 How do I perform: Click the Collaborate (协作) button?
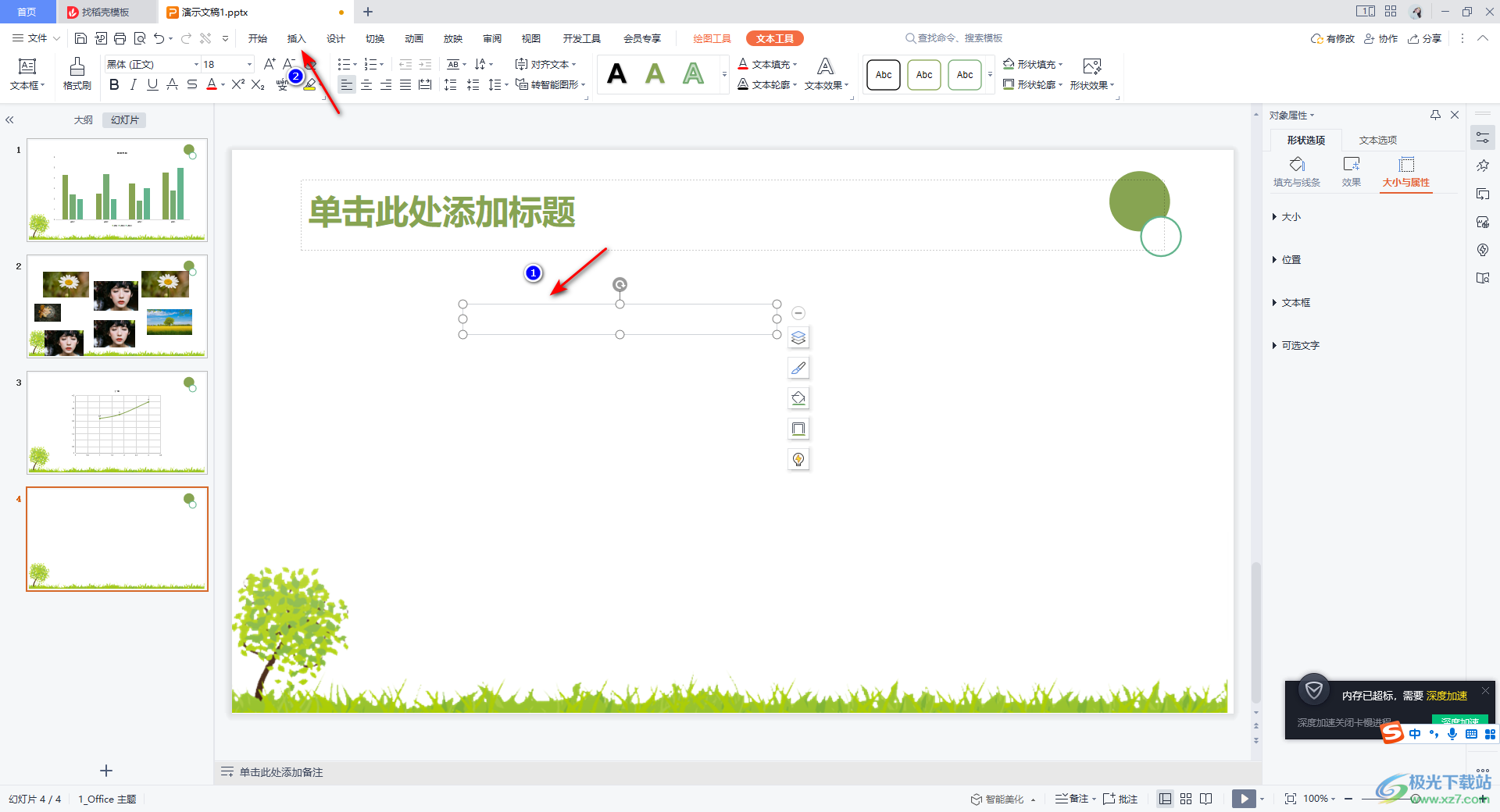pos(1381,38)
